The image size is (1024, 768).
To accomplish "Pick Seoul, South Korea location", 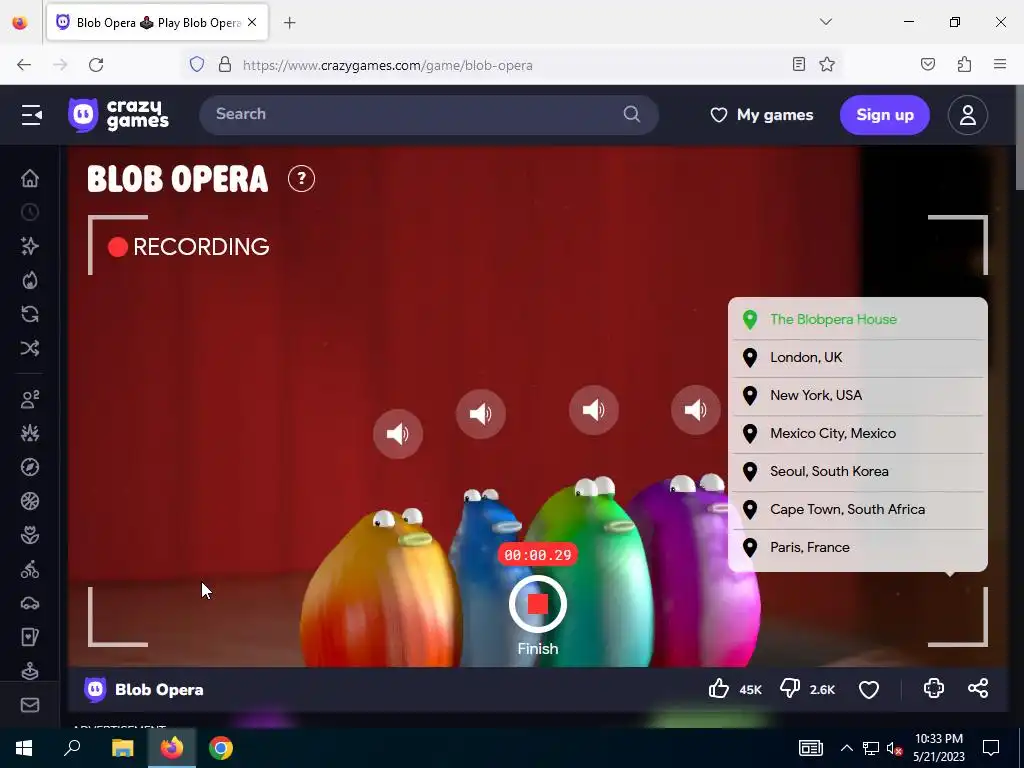I will 857,471.
